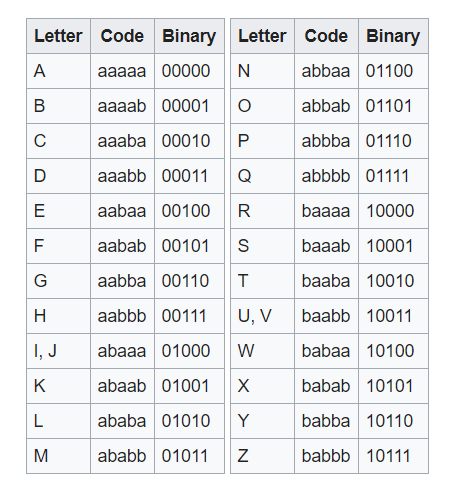This screenshot has width=462, height=497.
Task: Select binary value 01111 for Q
Action: tap(393, 176)
